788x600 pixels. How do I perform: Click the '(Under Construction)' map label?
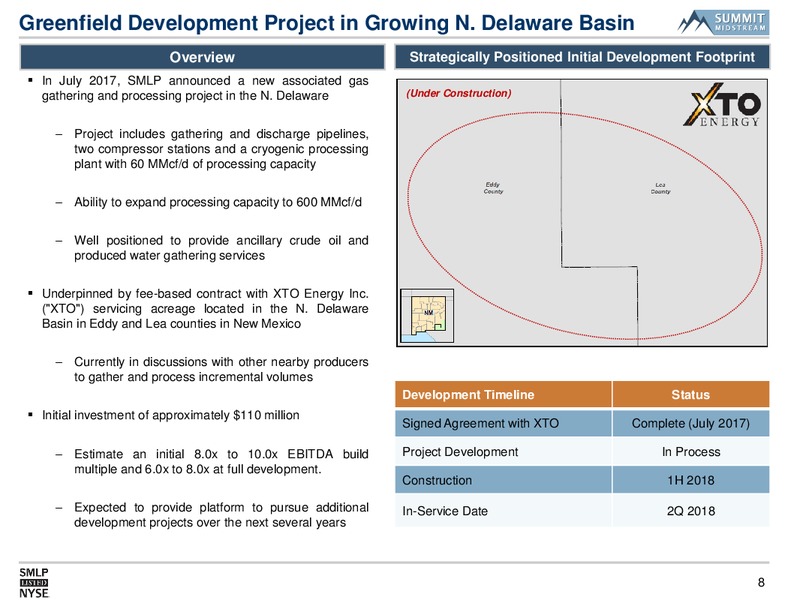click(x=459, y=93)
